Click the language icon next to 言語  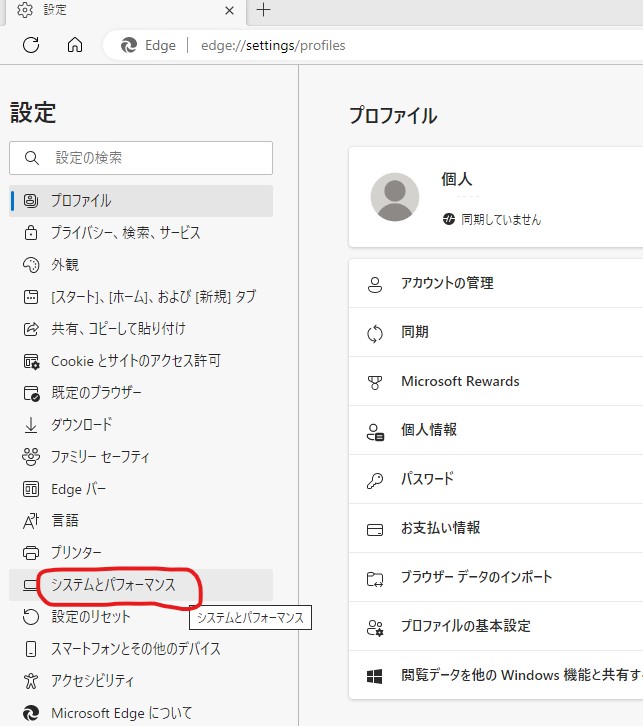click(x=31, y=521)
